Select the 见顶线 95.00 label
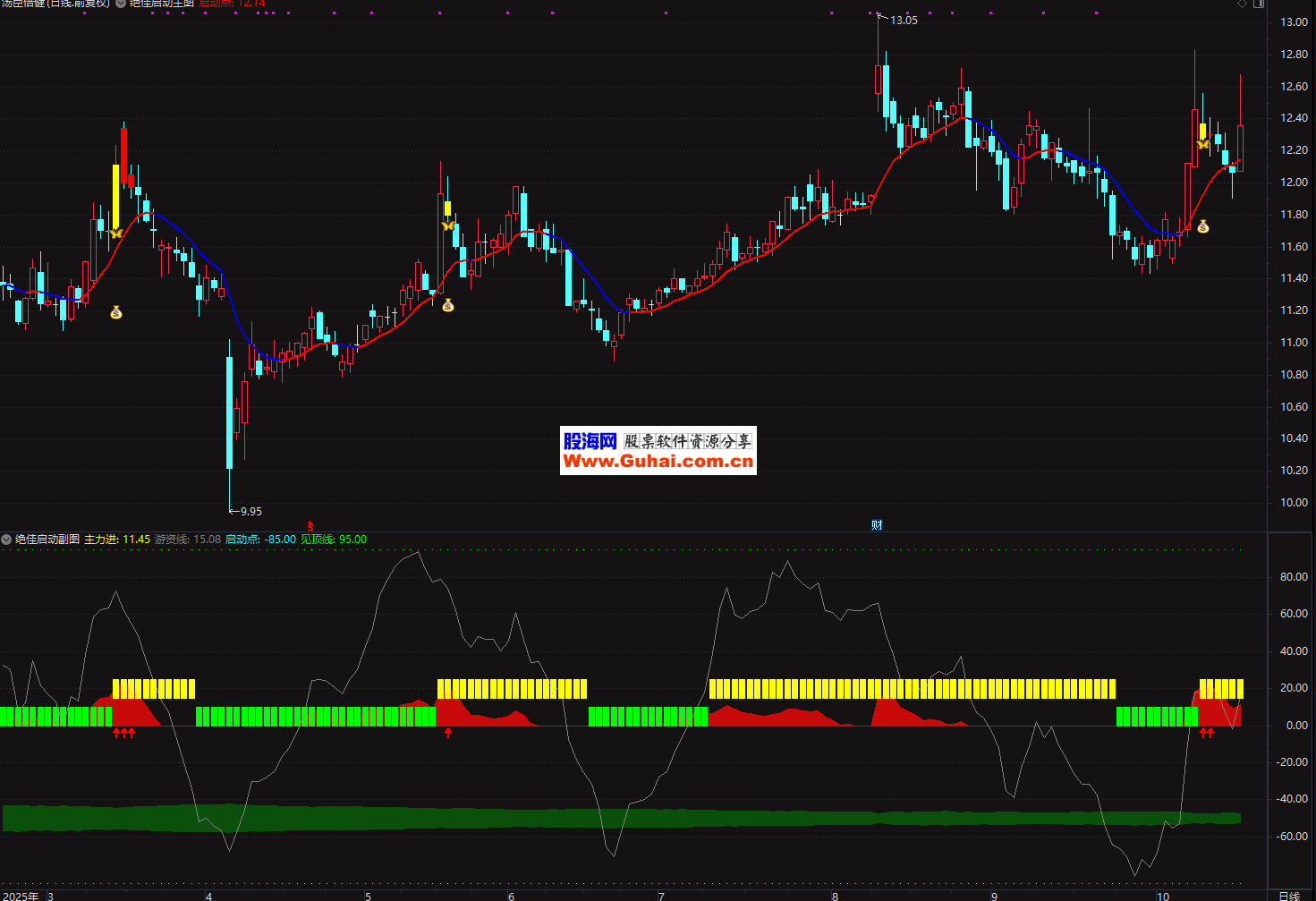Screen dimensions: 1316x901 [334, 540]
